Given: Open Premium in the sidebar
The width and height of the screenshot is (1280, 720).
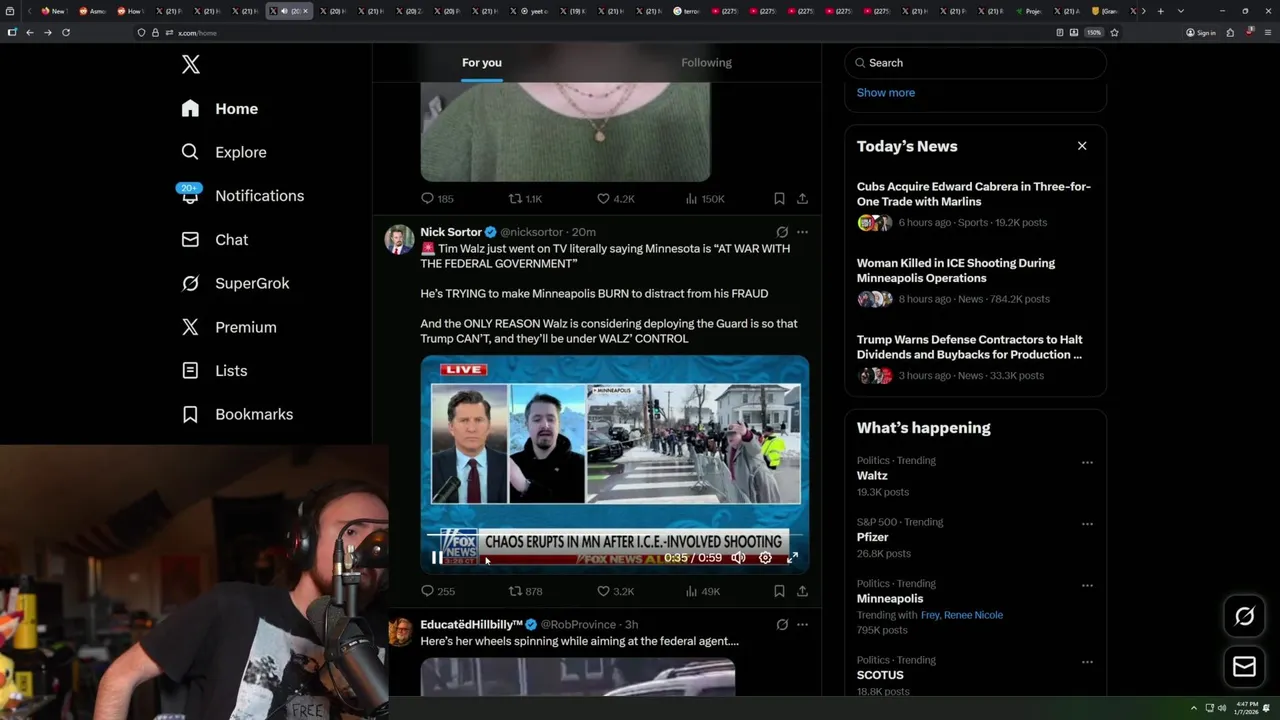Looking at the screenshot, I should point(228,327).
